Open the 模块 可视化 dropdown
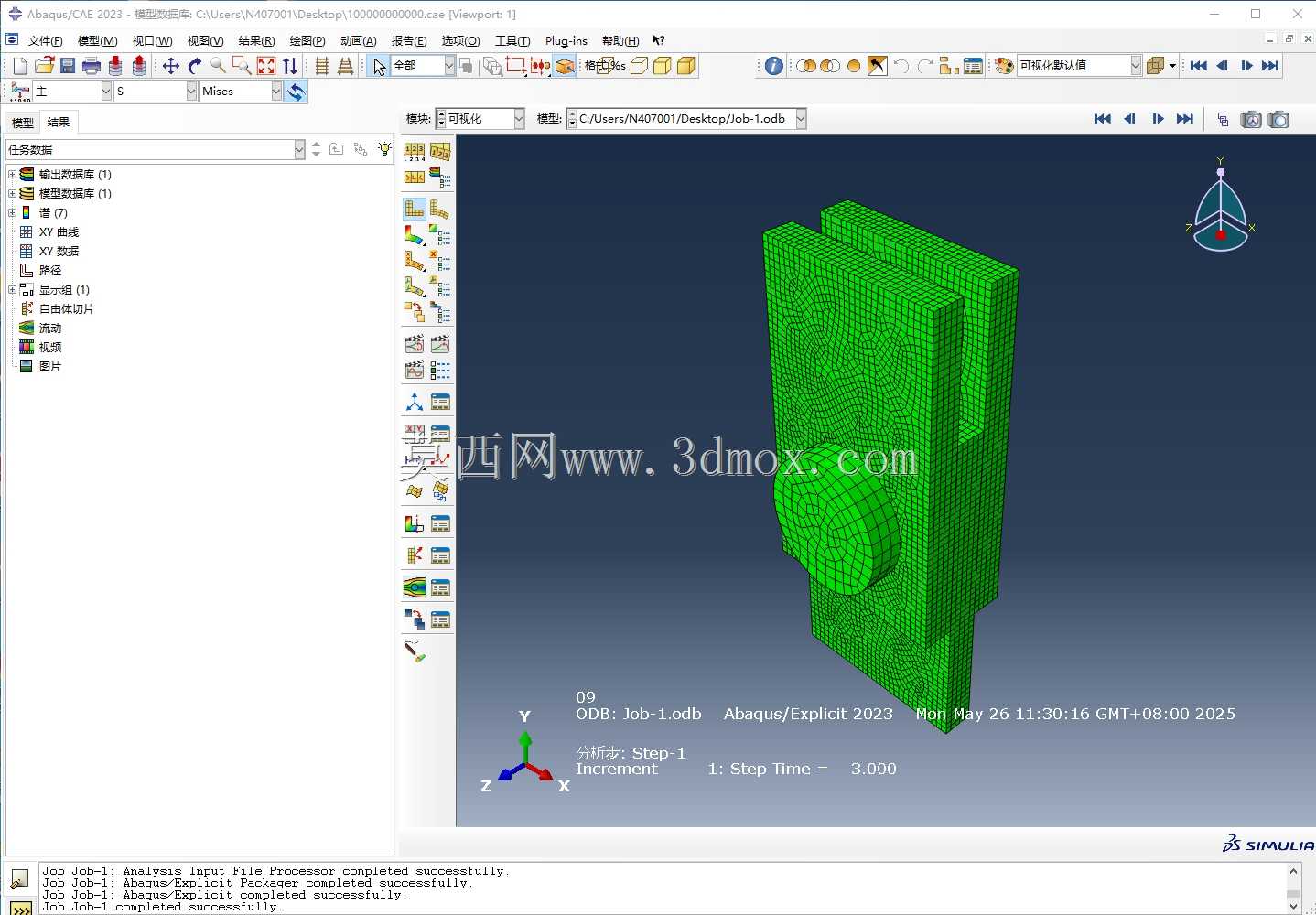This screenshot has height=915, width=1316. tap(519, 119)
